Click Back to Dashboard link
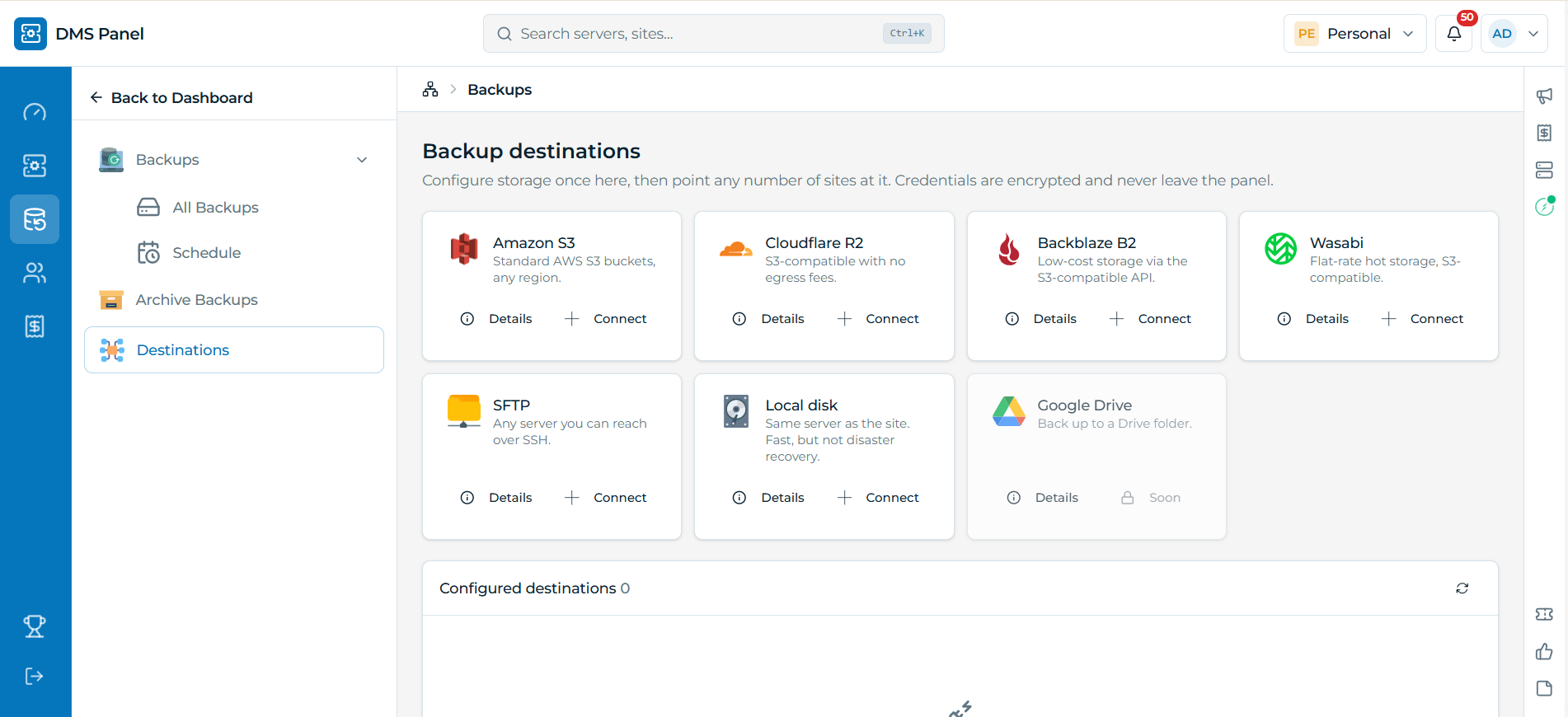Viewport: 1568px width, 717px height. point(171,98)
